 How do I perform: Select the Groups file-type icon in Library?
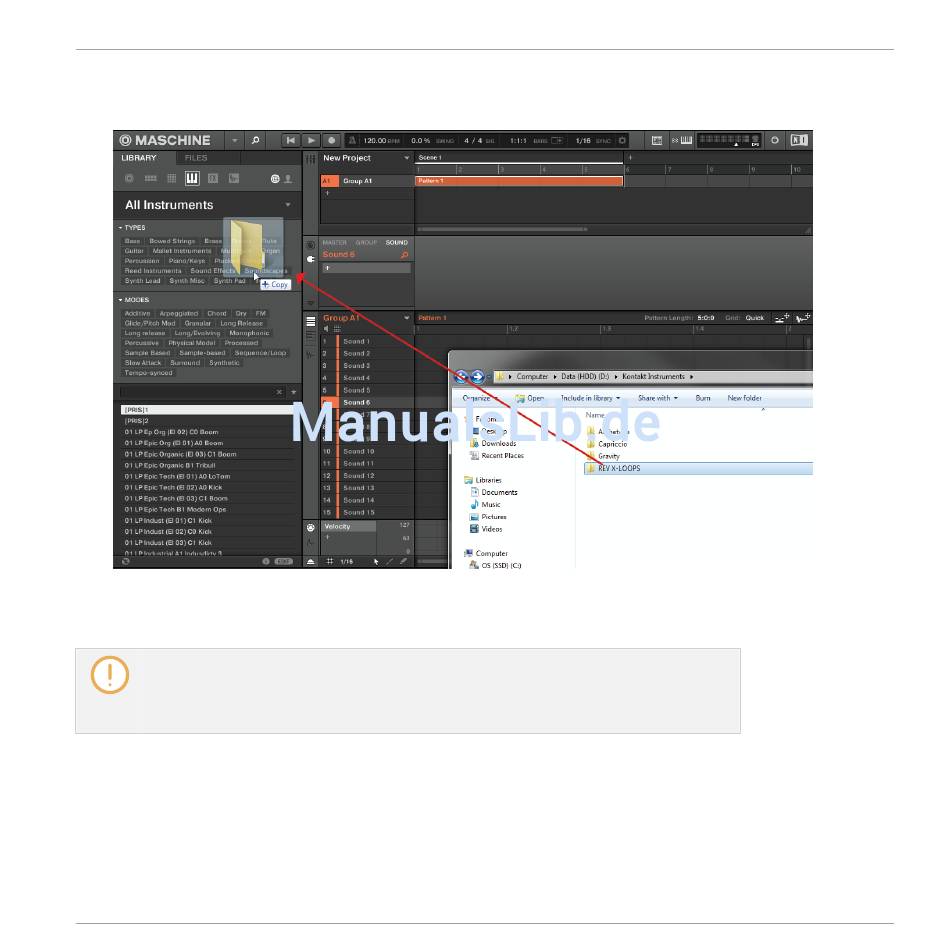[x=150, y=178]
